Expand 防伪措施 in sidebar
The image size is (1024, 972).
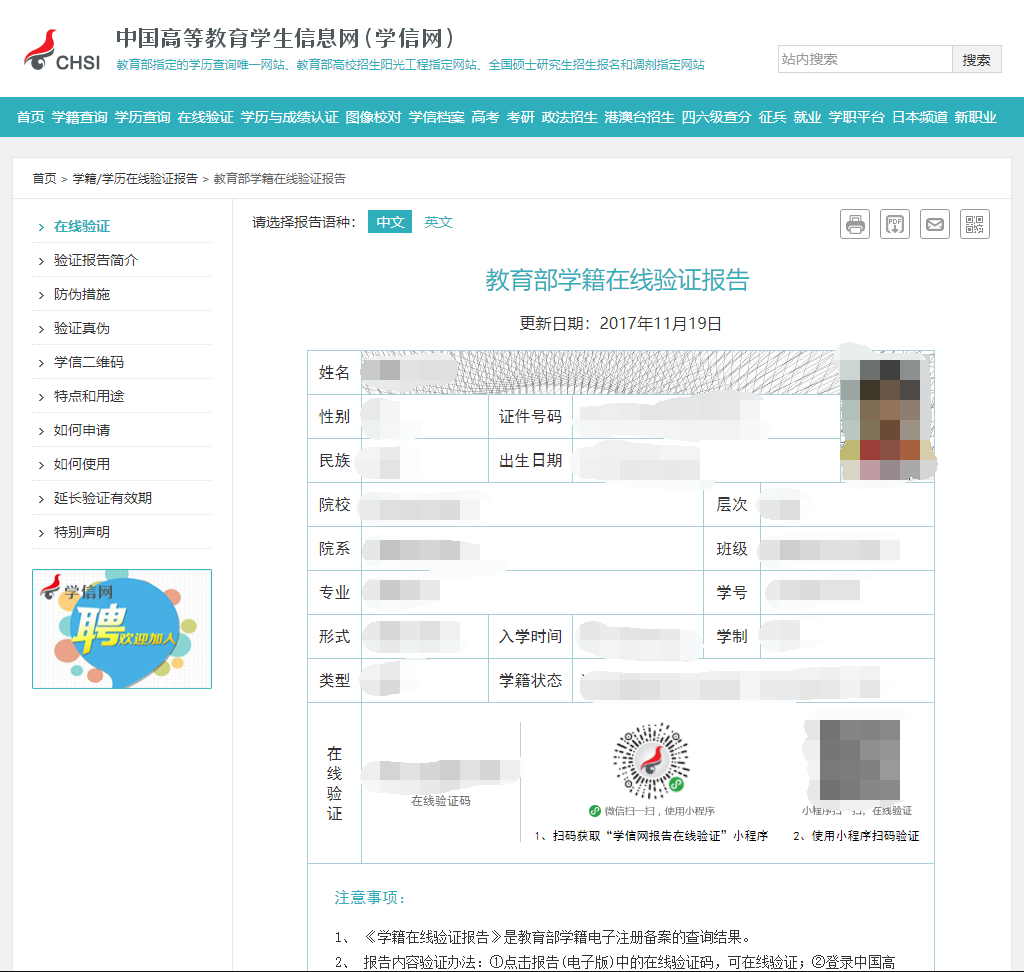pos(82,294)
